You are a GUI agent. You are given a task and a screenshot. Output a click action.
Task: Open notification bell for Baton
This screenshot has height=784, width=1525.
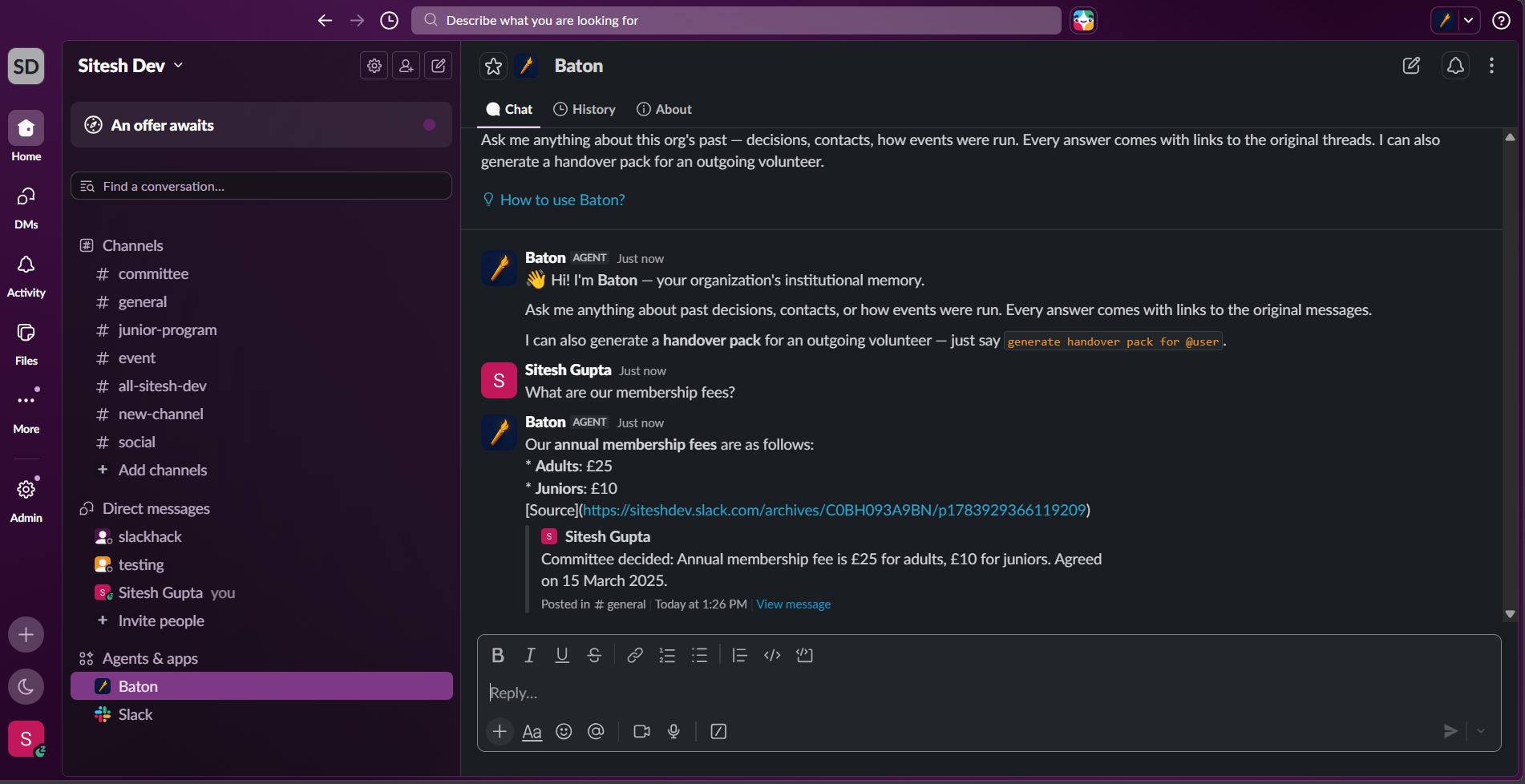1455,66
